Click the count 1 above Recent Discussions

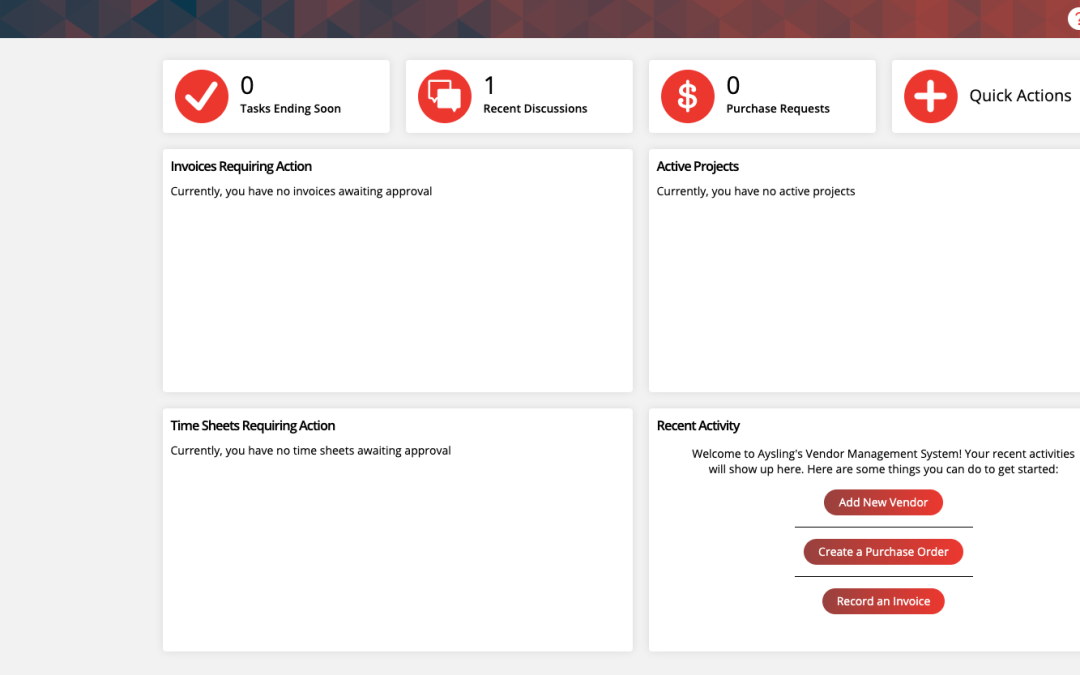490,86
